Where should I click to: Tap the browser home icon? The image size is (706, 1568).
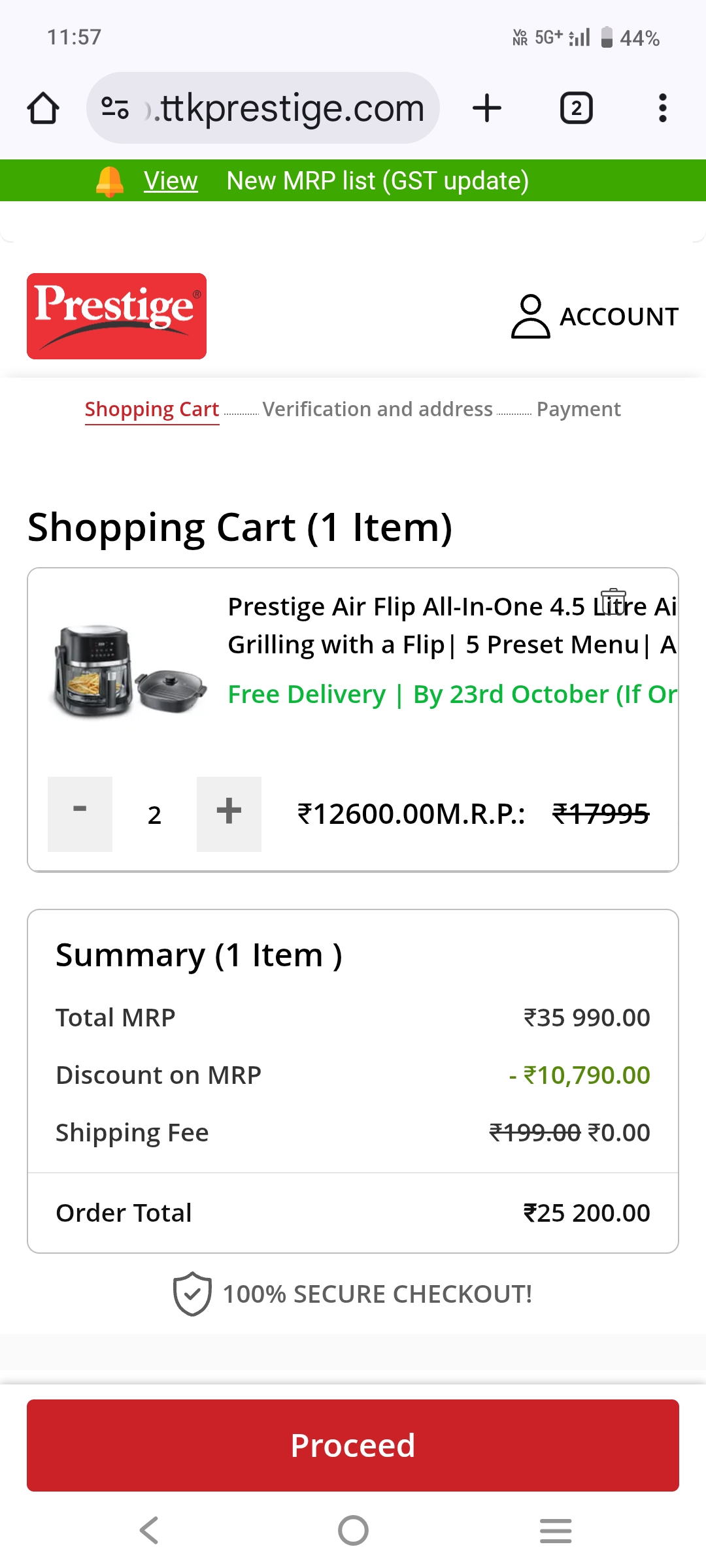click(43, 108)
